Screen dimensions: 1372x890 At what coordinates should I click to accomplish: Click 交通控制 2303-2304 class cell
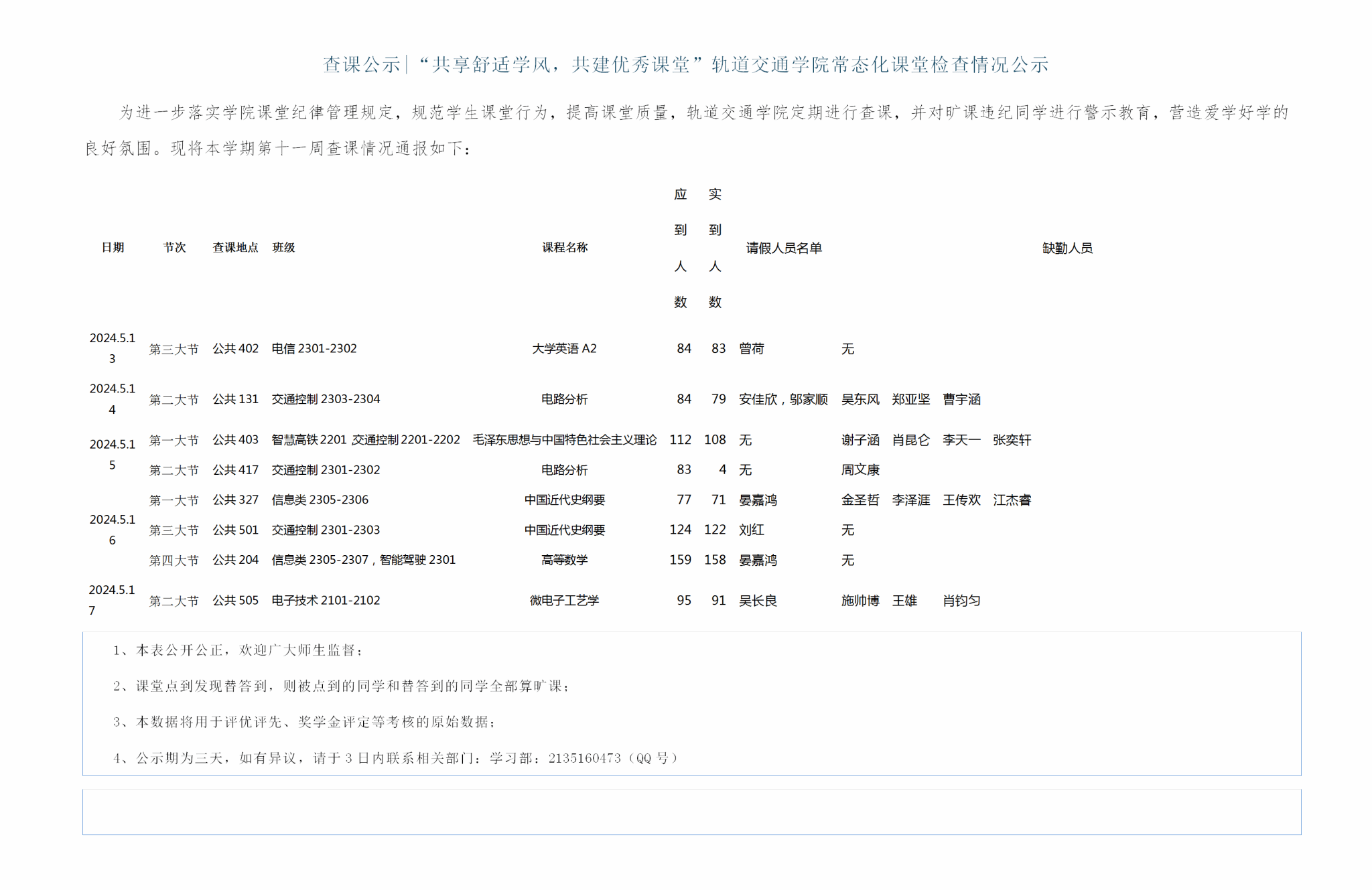tap(326, 399)
